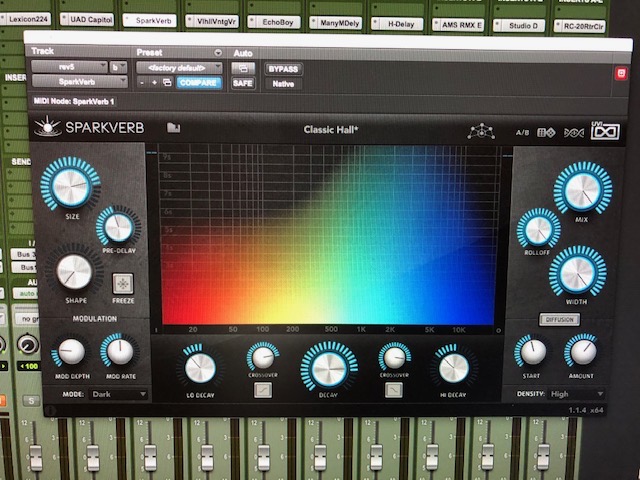Open the Preset Voyager network icon

(481, 131)
